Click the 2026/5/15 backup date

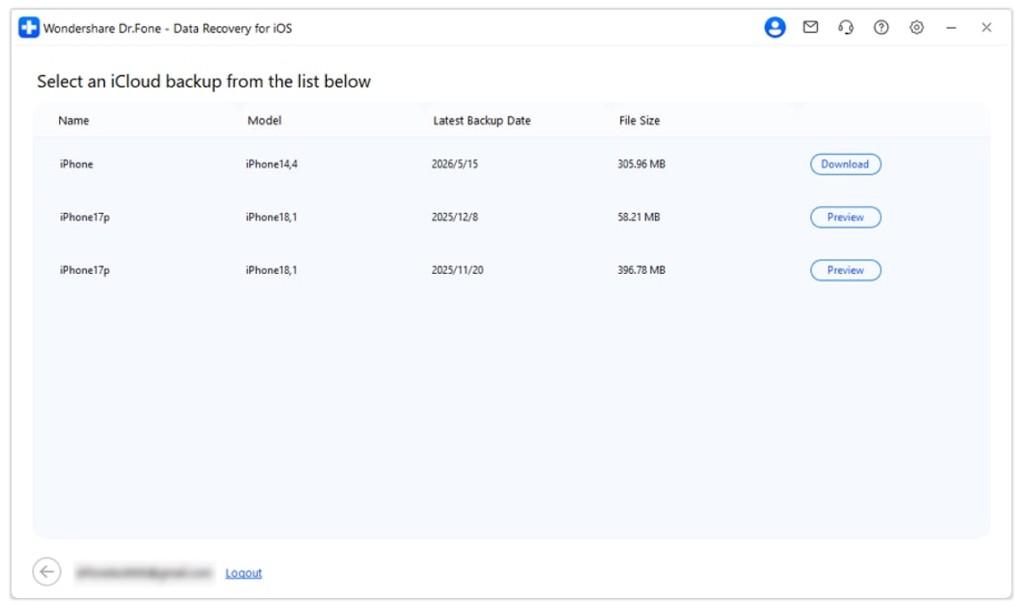(x=455, y=164)
